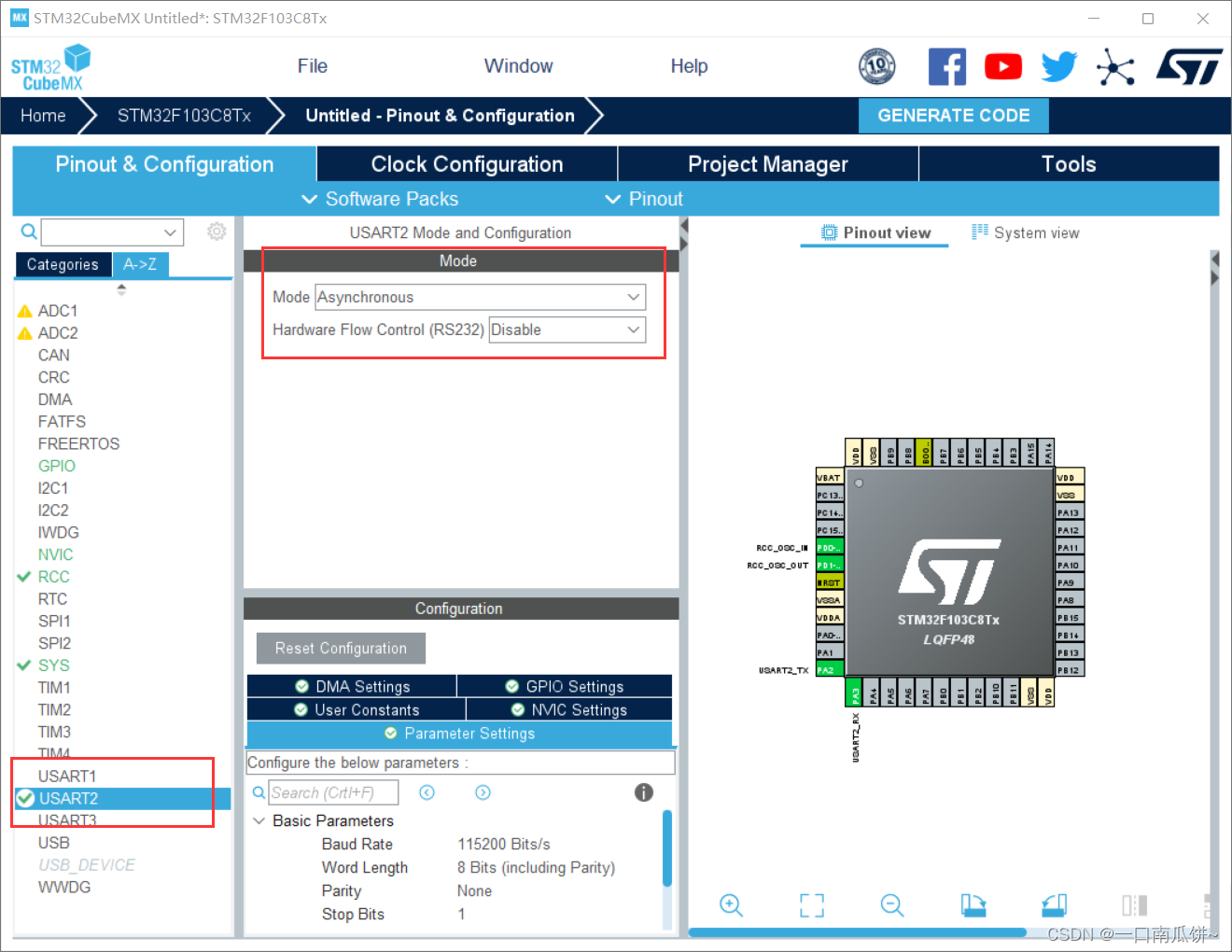Zoom in on the pinout view
The width and height of the screenshot is (1232, 952).
731,904
